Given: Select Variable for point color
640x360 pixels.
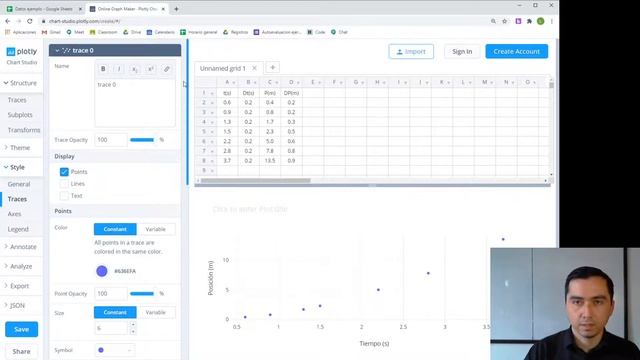Looking at the screenshot, I should pos(156,229).
